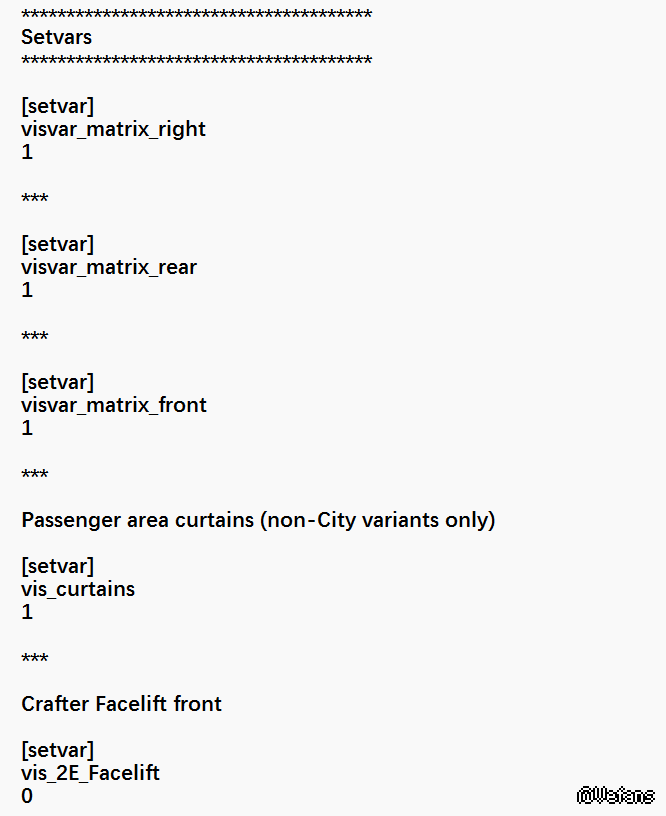The width and height of the screenshot is (666, 816).
Task: Click the [setvar] tag above visvar_matrix_right
Action: point(57,106)
